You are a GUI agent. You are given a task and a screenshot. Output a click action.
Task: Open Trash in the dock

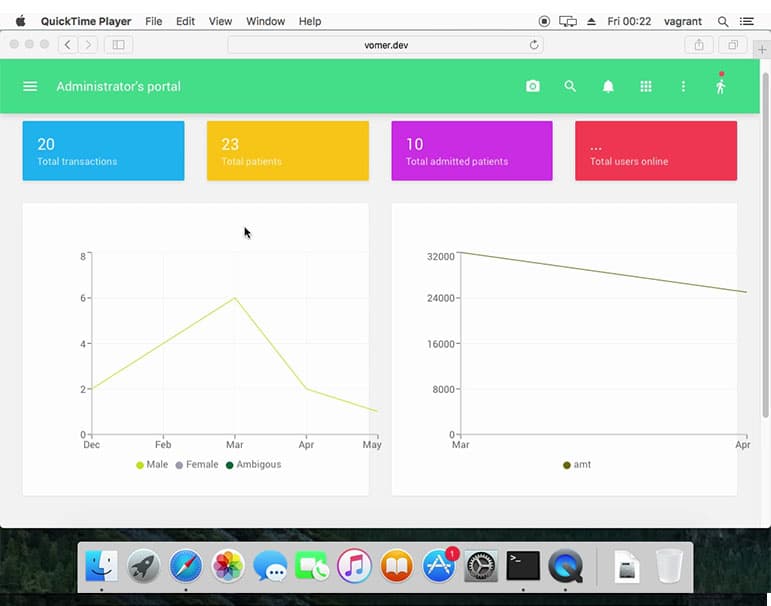[669, 566]
